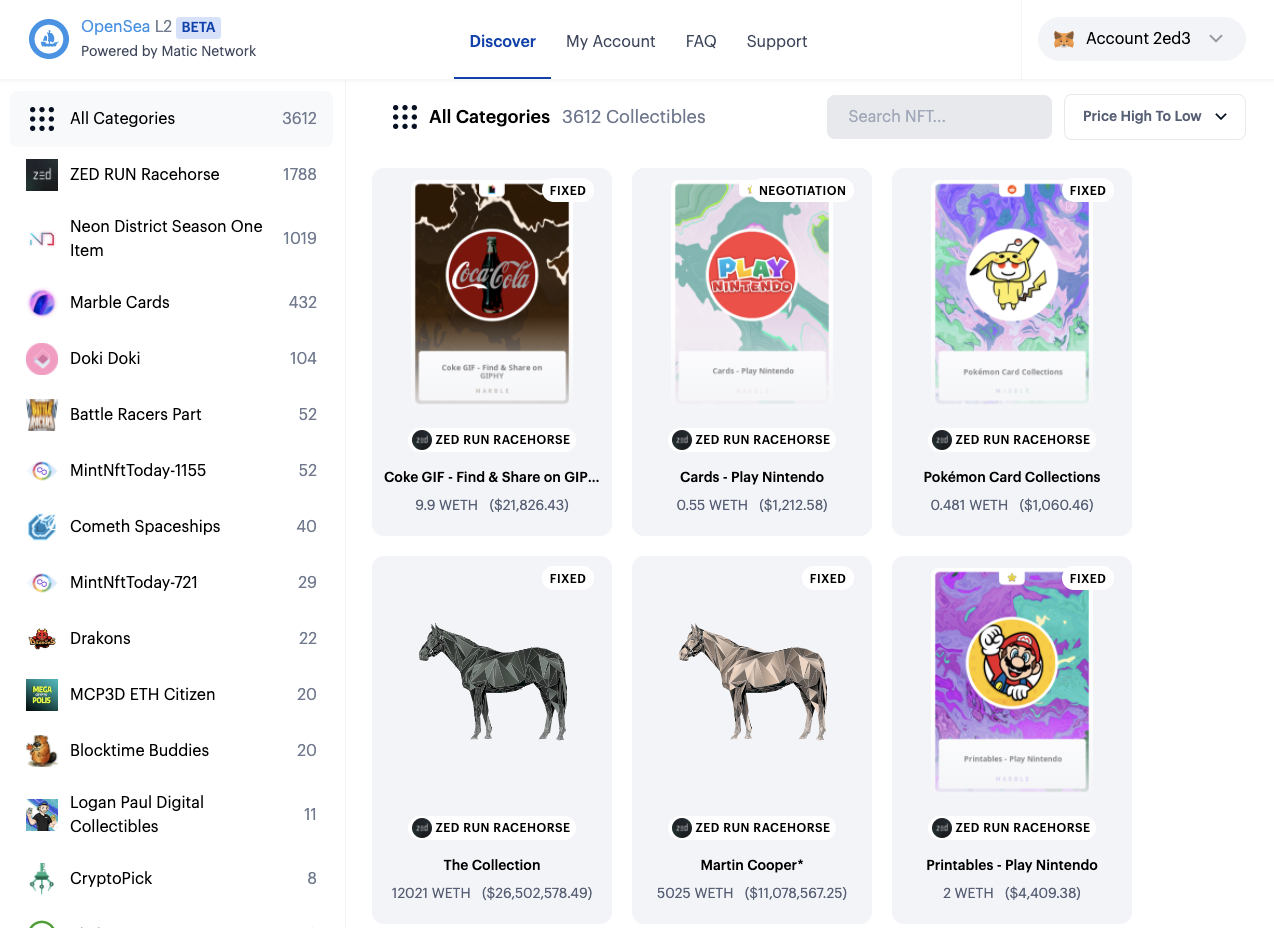This screenshot has height=937, width=1274.
Task: Open the Martin Cooper* horse image
Action: click(x=752, y=680)
